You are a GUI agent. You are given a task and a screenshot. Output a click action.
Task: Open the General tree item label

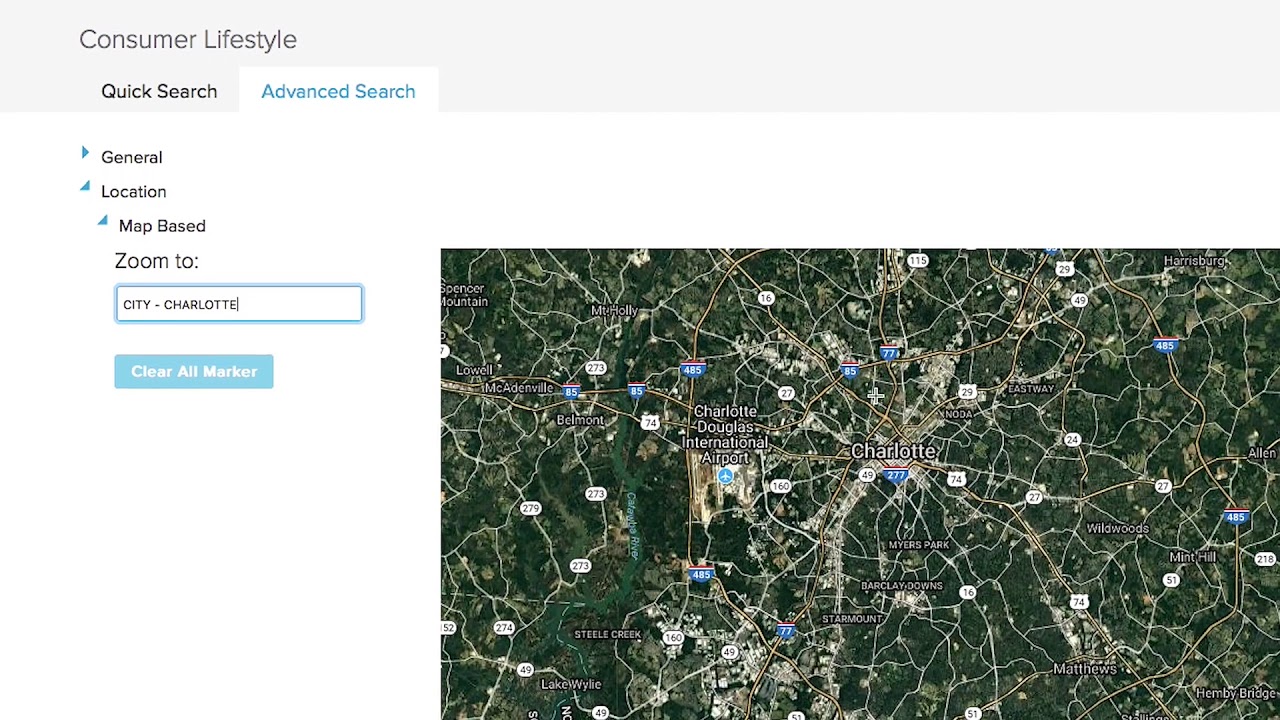[131, 157]
